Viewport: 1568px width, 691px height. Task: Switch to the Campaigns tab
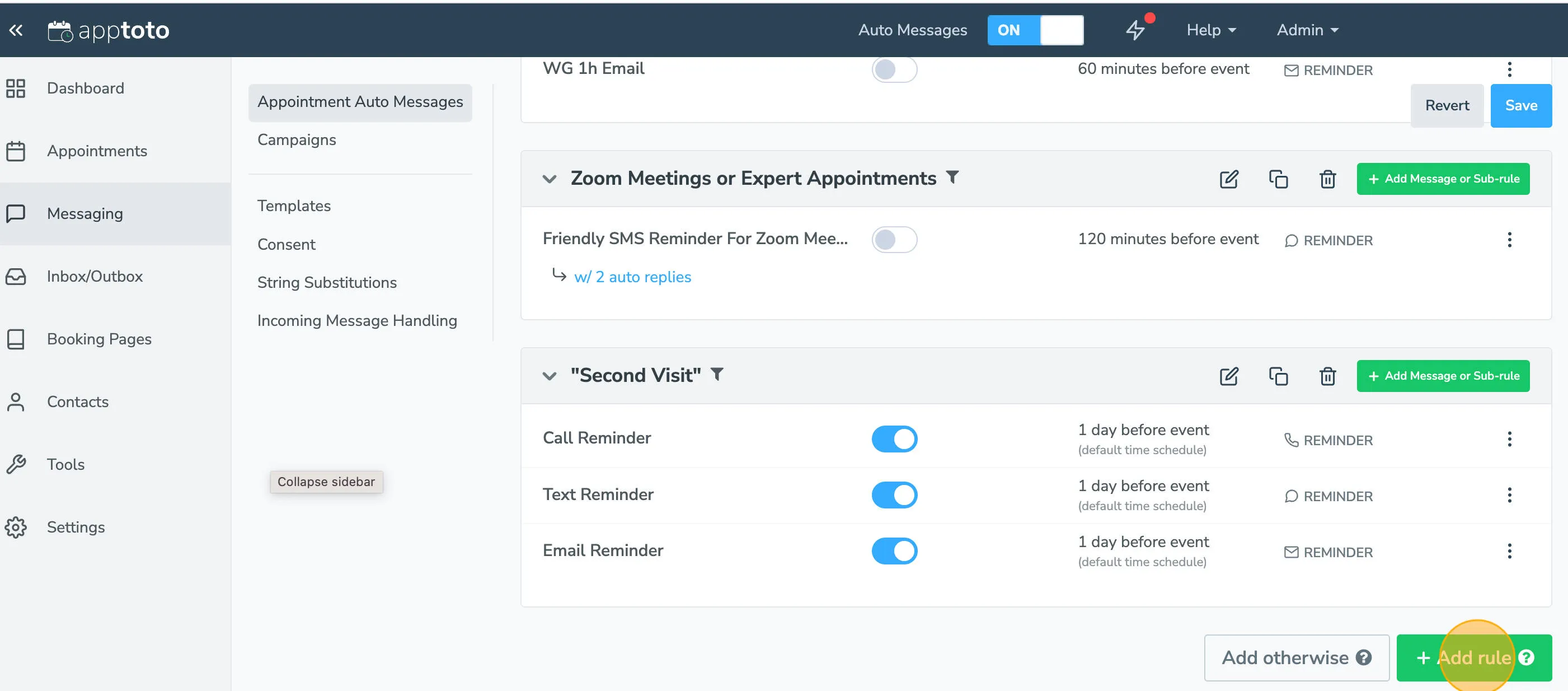coord(297,139)
